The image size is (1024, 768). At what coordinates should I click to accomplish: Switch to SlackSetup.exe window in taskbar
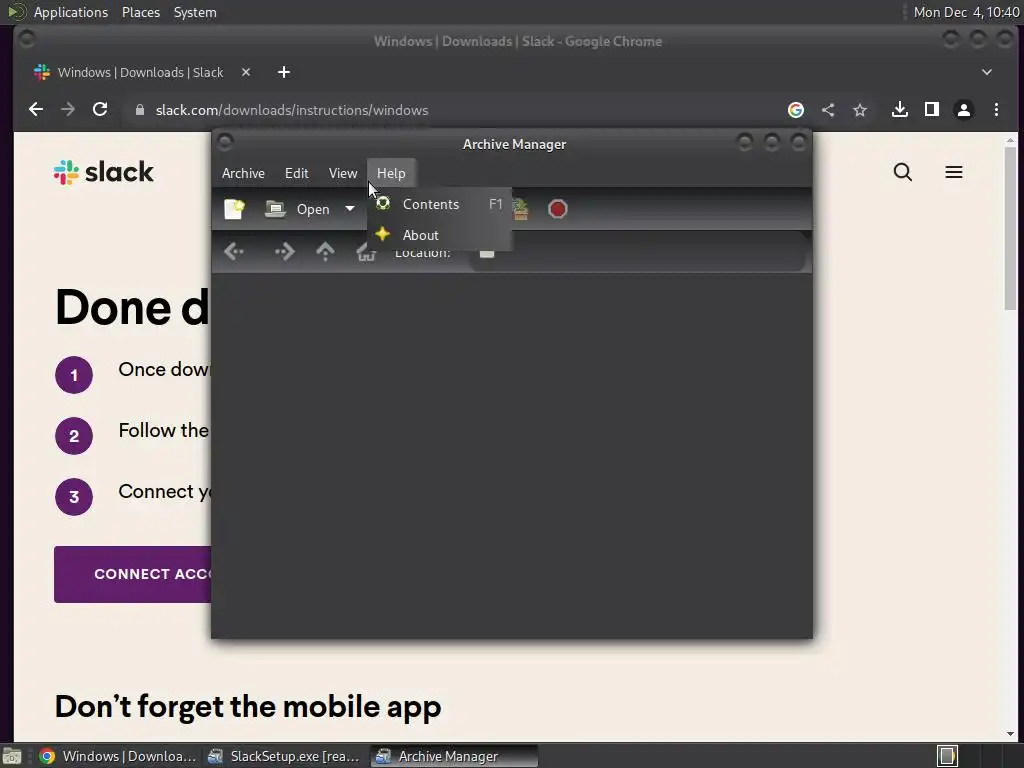[284, 756]
